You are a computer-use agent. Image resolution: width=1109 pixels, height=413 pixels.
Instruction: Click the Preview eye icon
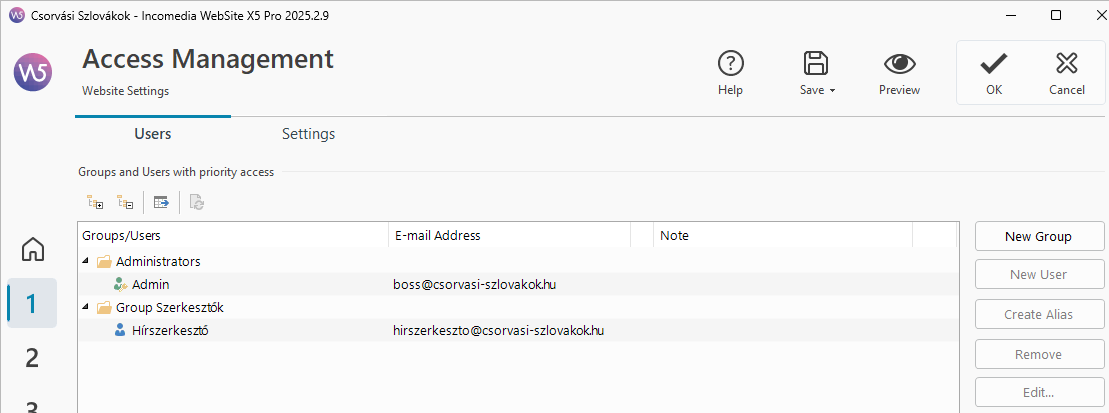pyautogui.click(x=899, y=64)
